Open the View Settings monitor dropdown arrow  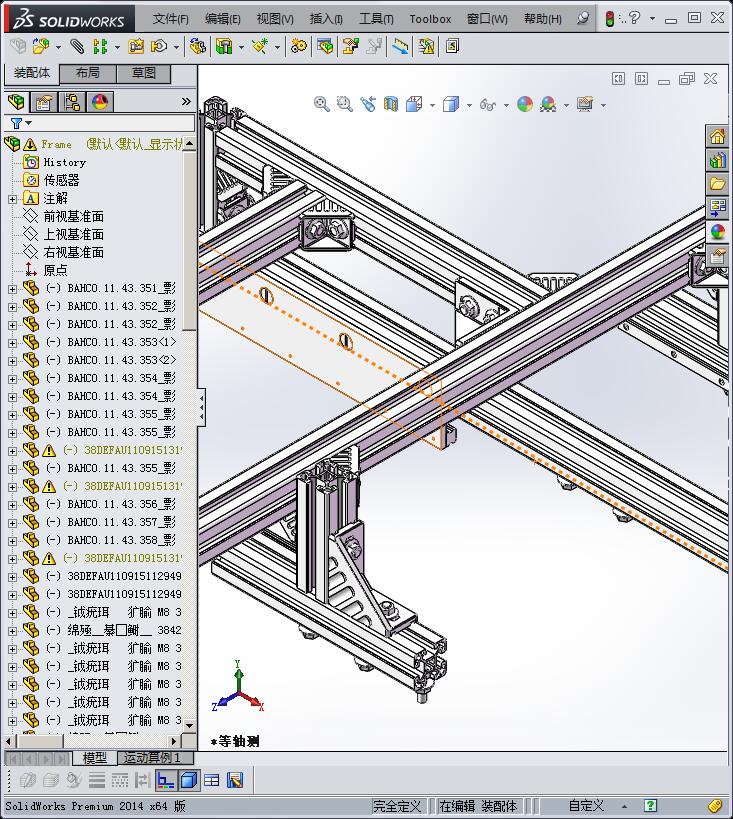point(603,105)
